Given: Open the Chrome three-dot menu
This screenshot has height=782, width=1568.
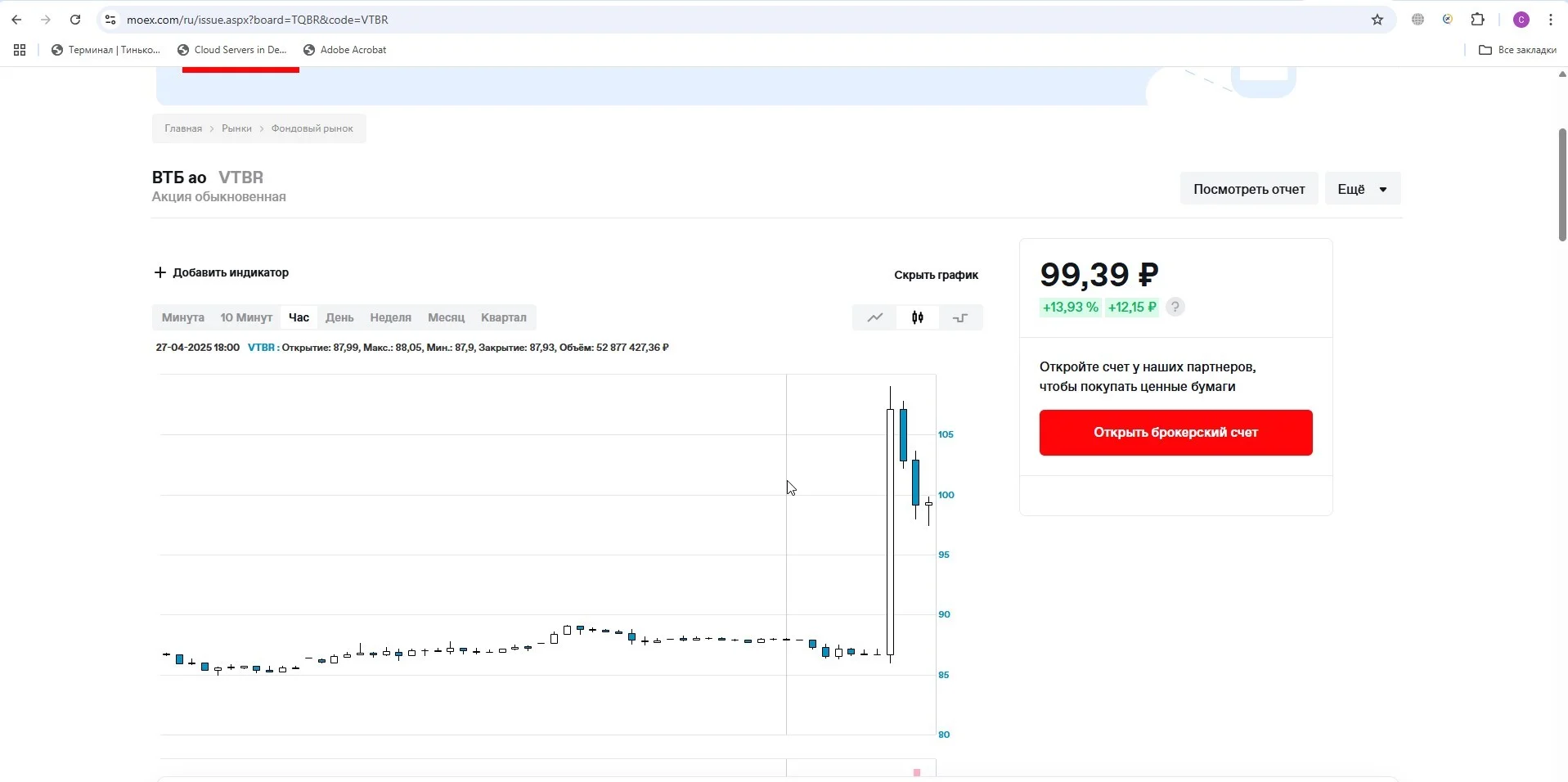Looking at the screenshot, I should [1551, 20].
